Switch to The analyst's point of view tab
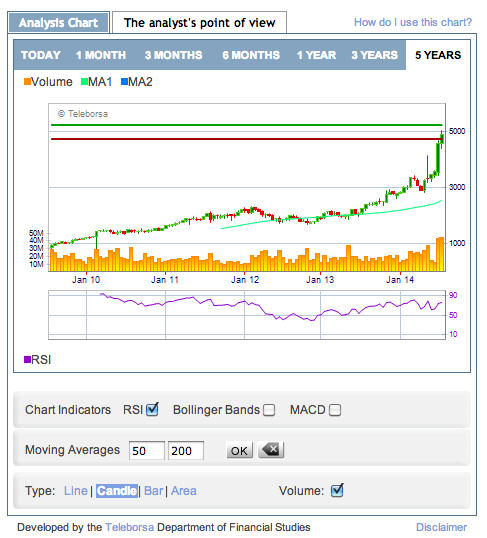 point(199,23)
